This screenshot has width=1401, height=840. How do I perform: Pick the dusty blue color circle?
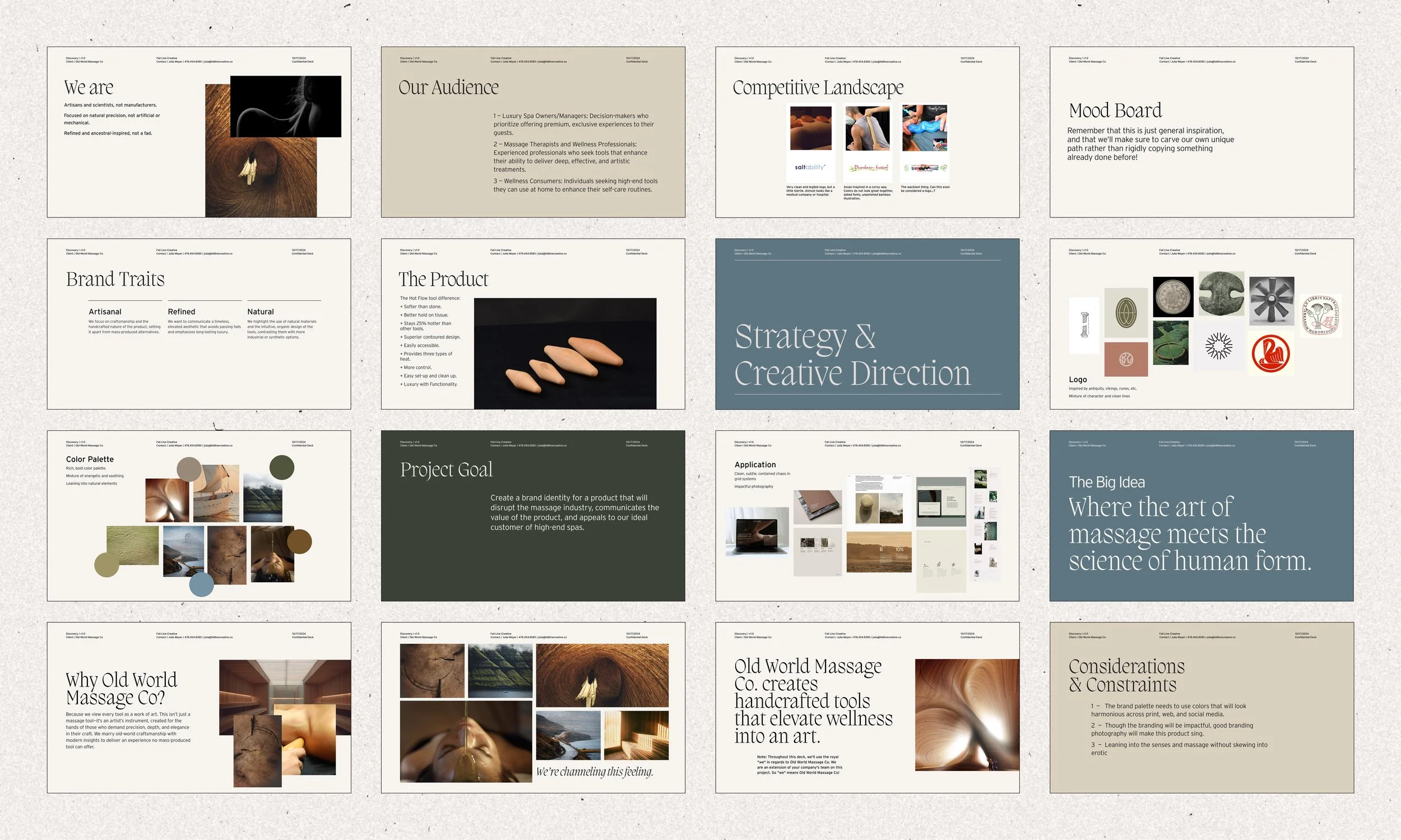coord(201,583)
